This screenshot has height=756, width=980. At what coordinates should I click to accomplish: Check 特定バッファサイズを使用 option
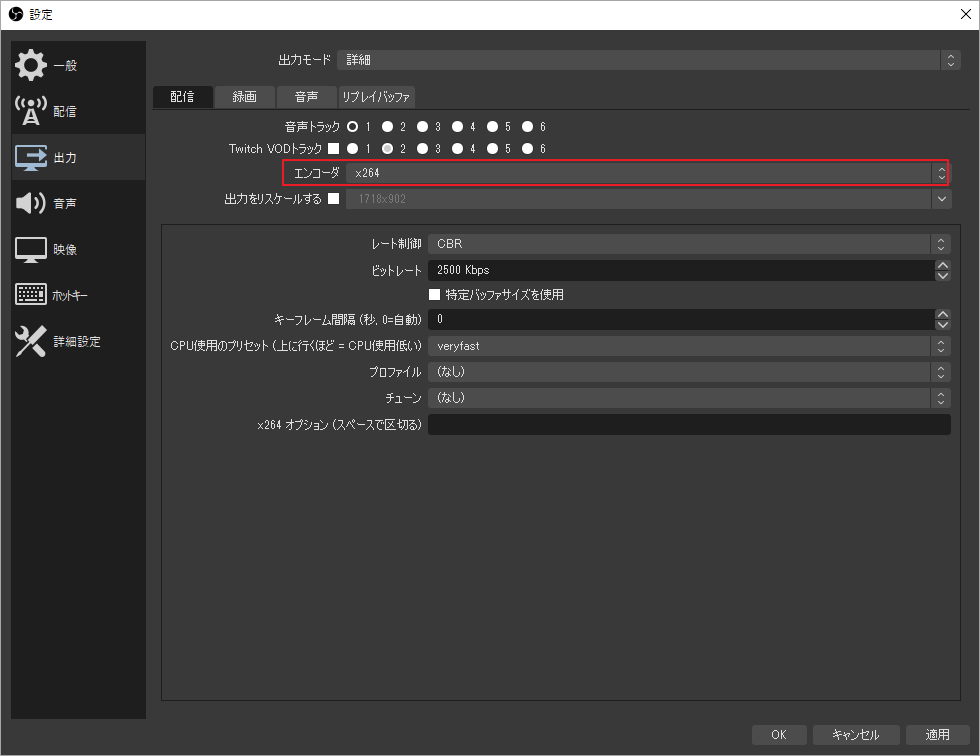(x=434, y=294)
